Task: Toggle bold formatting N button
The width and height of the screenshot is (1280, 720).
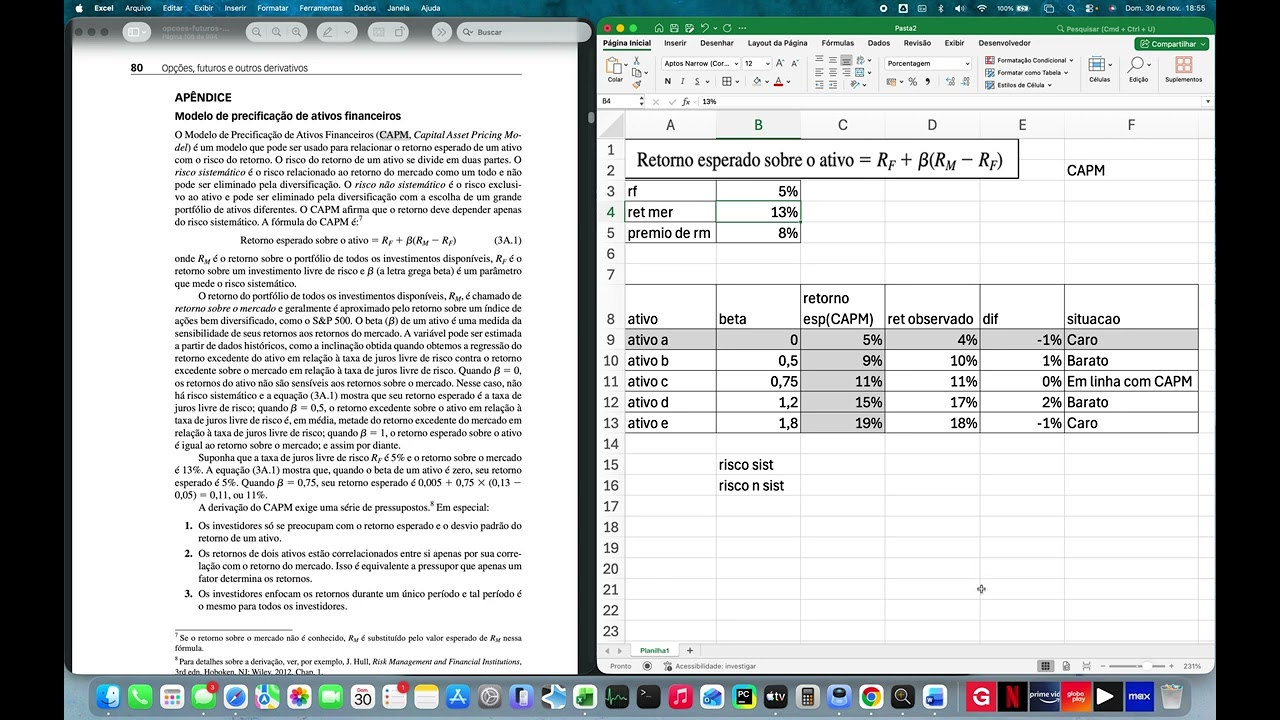Action: 668,81
